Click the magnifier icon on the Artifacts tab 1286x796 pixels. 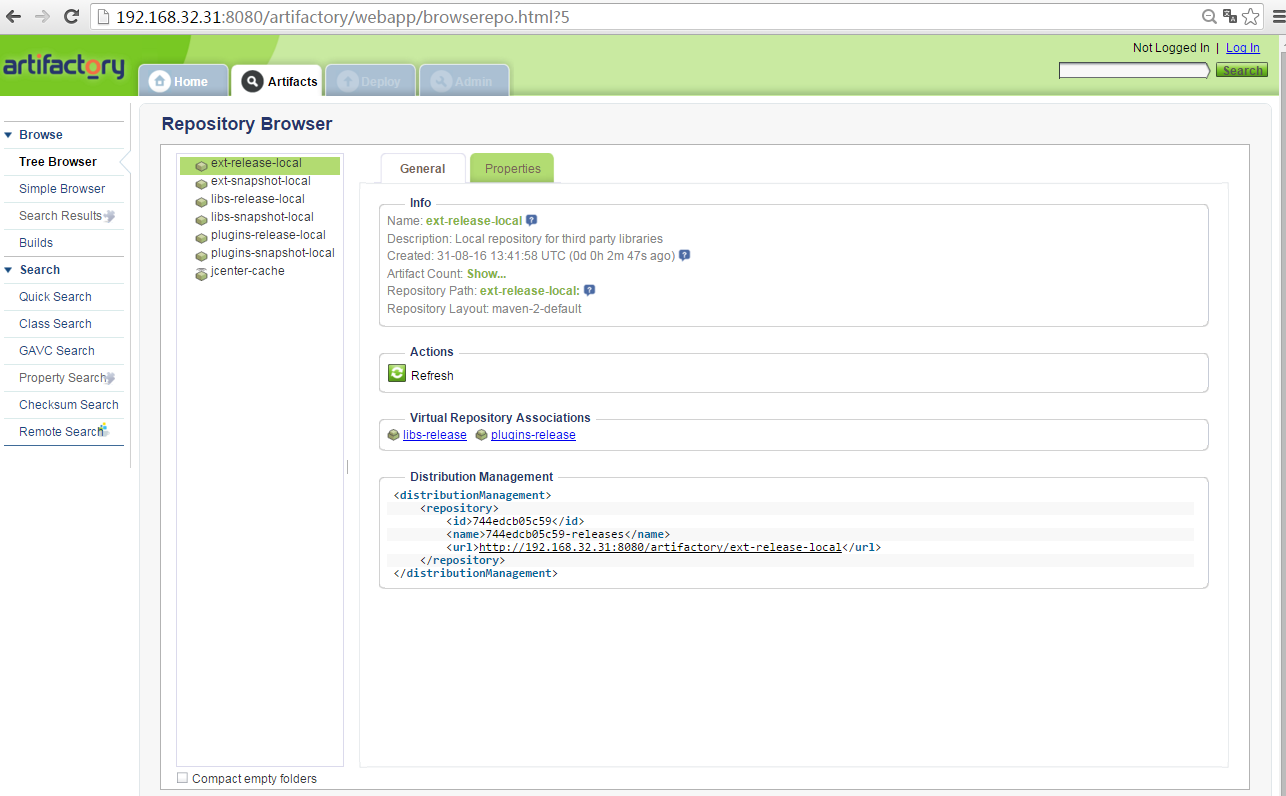click(x=252, y=81)
